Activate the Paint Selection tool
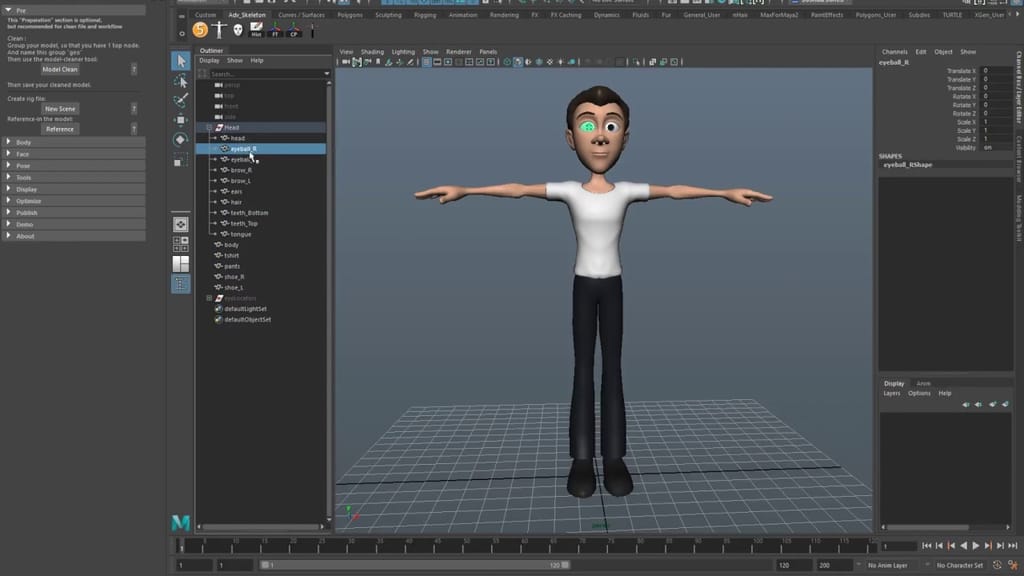 pyautogui.click(x=181, y=100)
